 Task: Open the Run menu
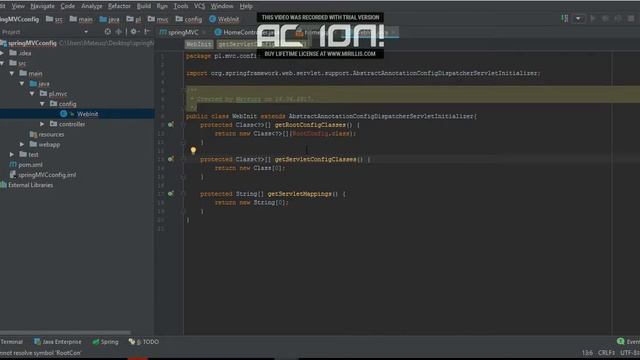pos(162,6)
